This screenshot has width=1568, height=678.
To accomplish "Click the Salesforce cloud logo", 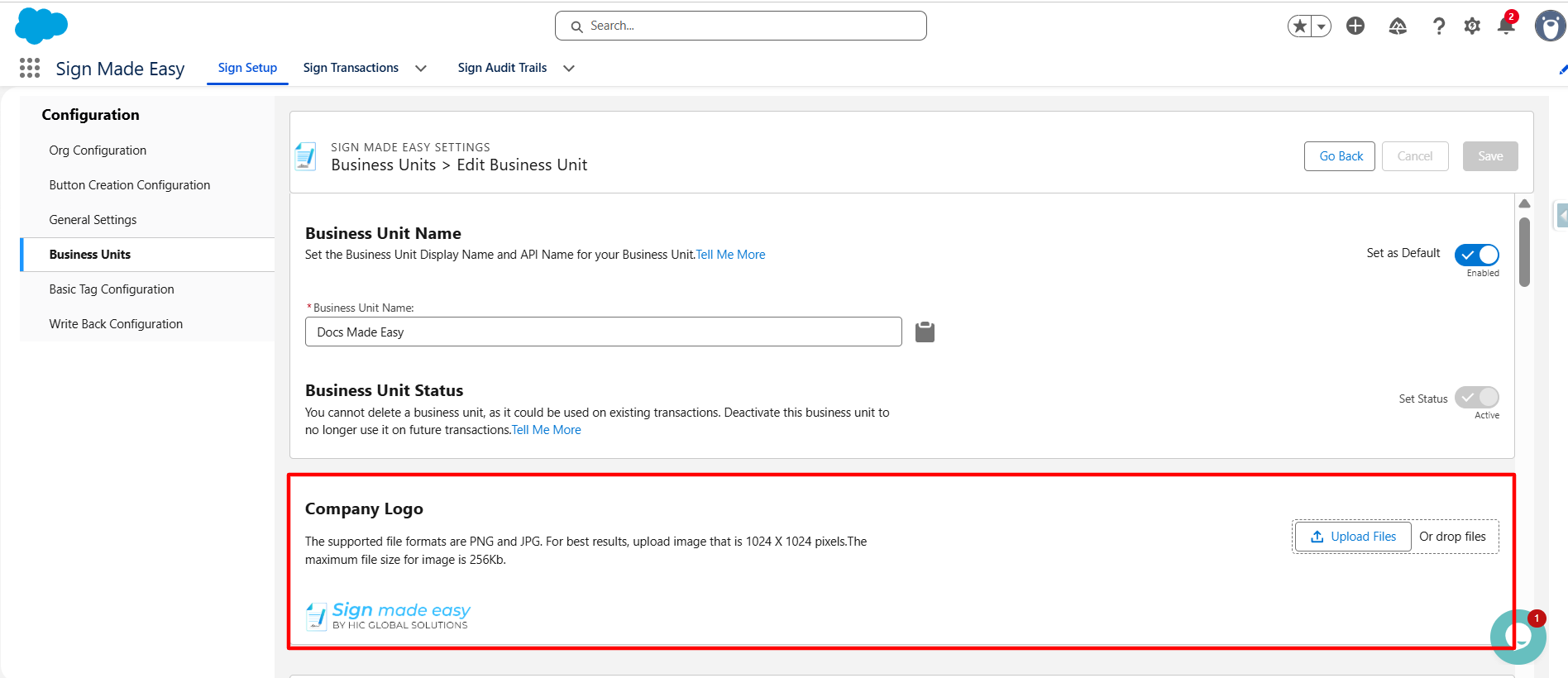I will pyautogui.click(x=41, y=26).
